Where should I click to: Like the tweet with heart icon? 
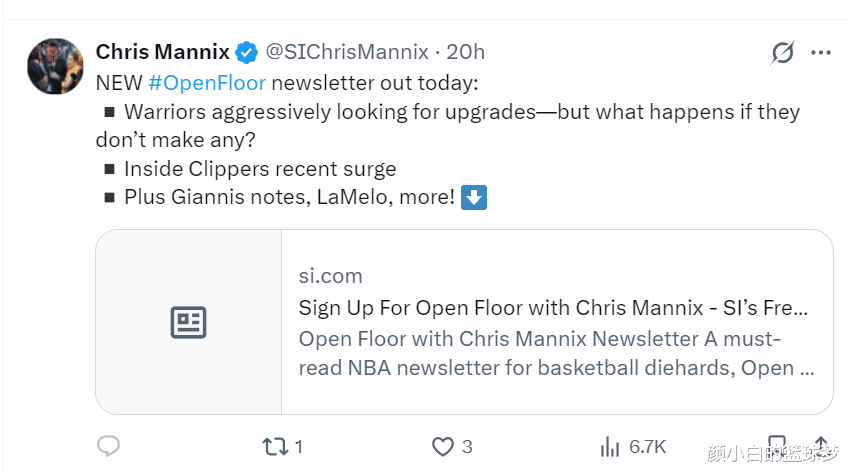click(x=442, y=446)
